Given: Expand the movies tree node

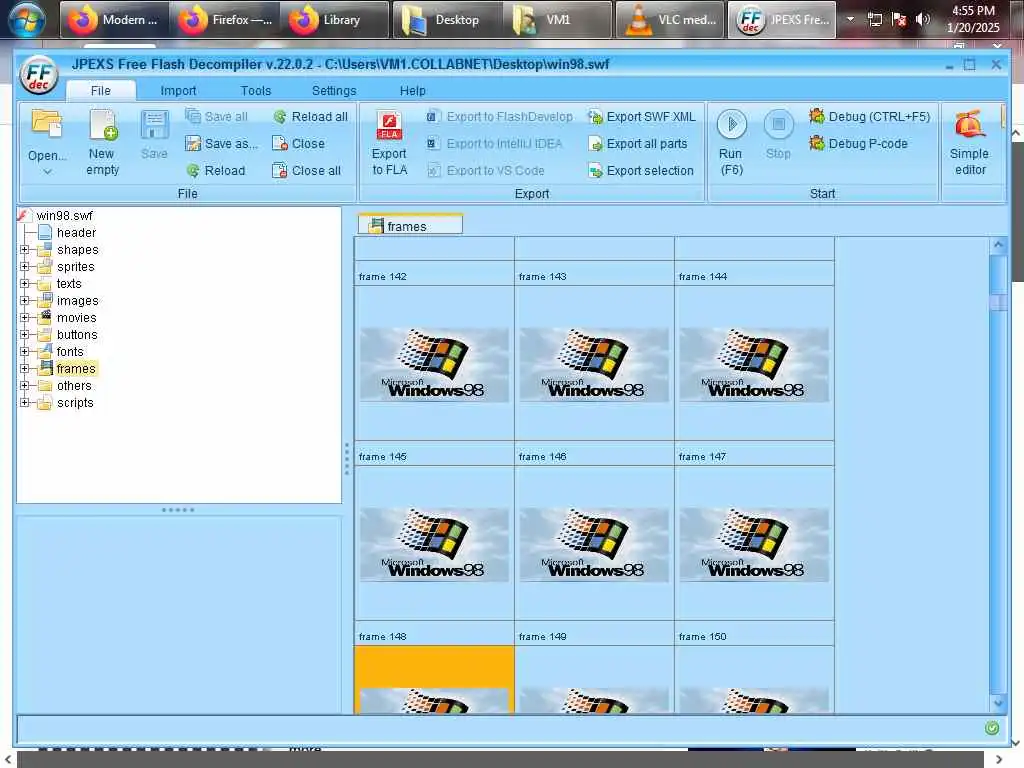Looking at the screenshot, I should click(x=25, y=317).
